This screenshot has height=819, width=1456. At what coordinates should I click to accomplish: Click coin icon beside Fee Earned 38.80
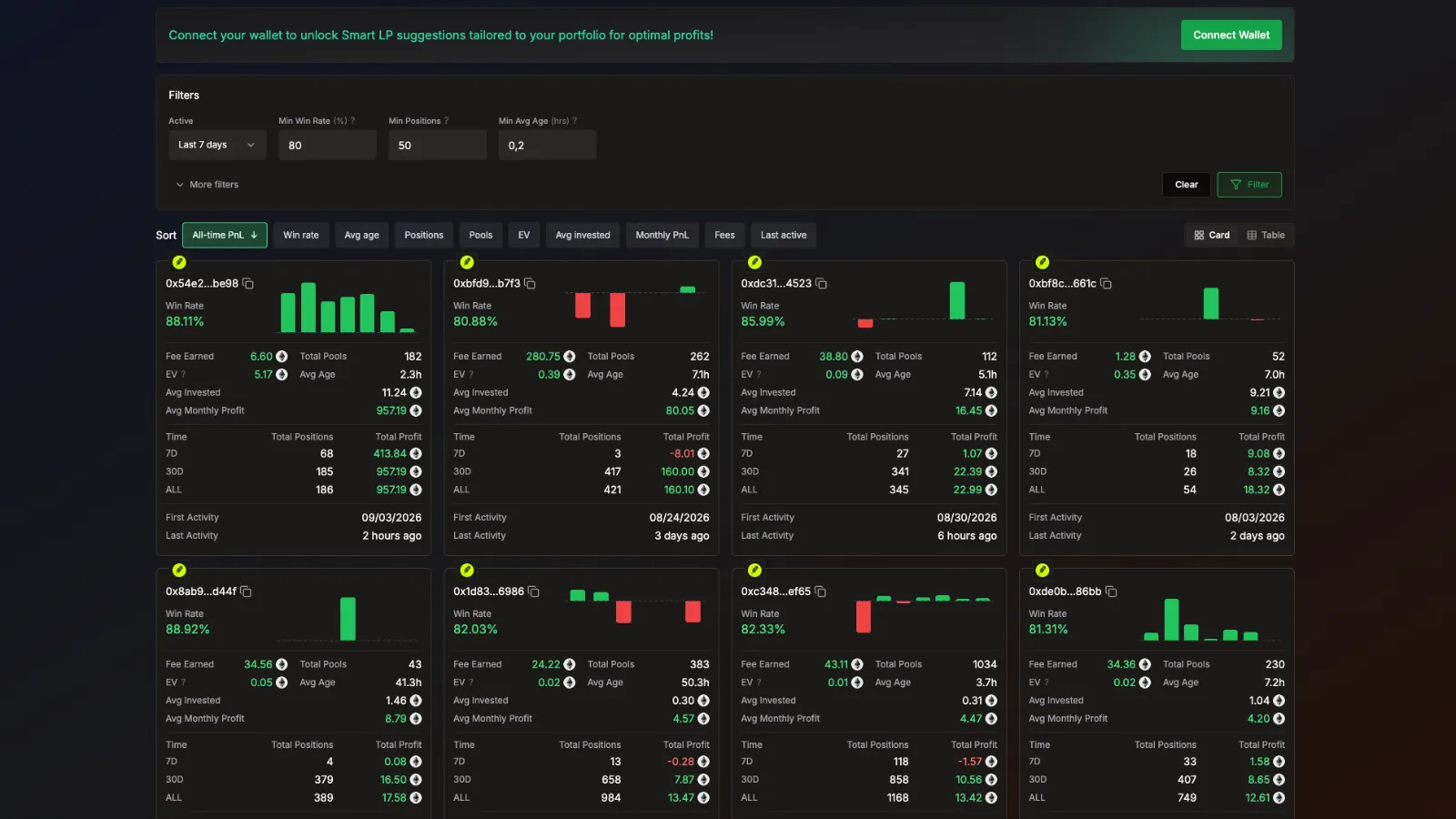(x=856, y=357)
